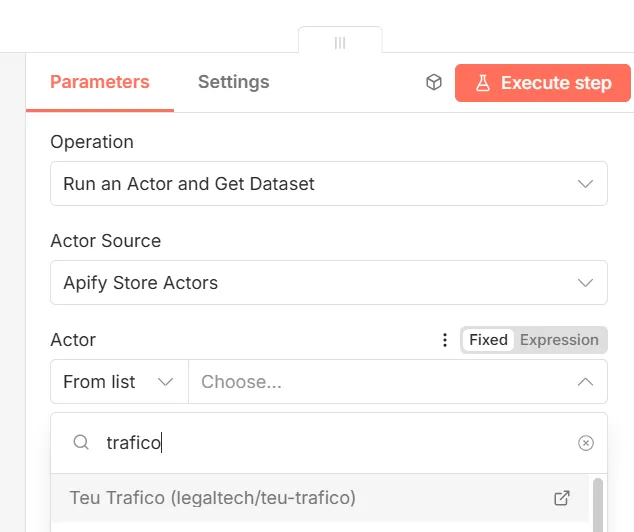Focus the search field containing trafico
634x532 pixels.
pyautogui.click(x=330, y=443)
